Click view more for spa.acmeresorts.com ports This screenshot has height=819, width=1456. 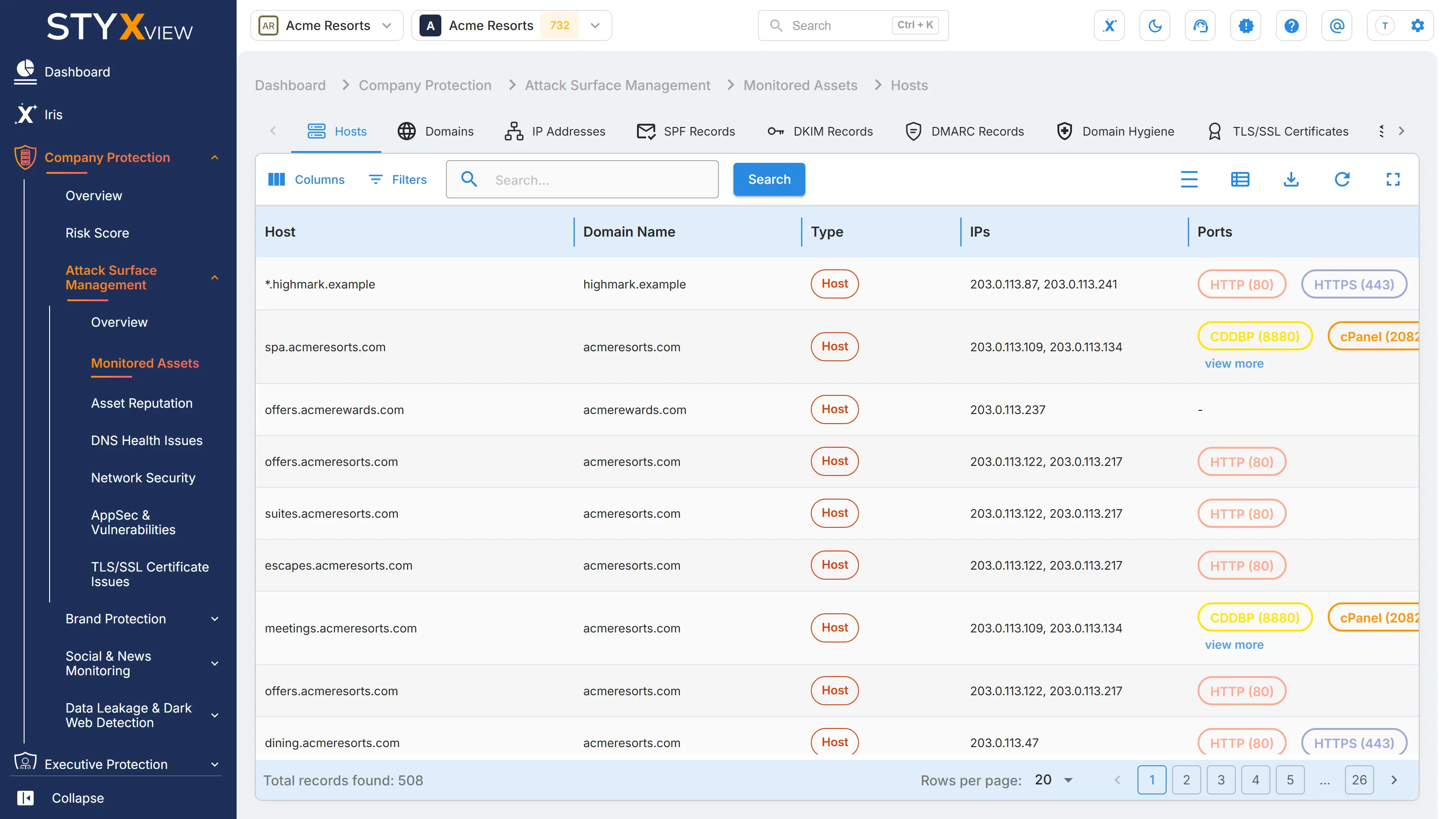pyautogui.click(x=1234, y=364)
